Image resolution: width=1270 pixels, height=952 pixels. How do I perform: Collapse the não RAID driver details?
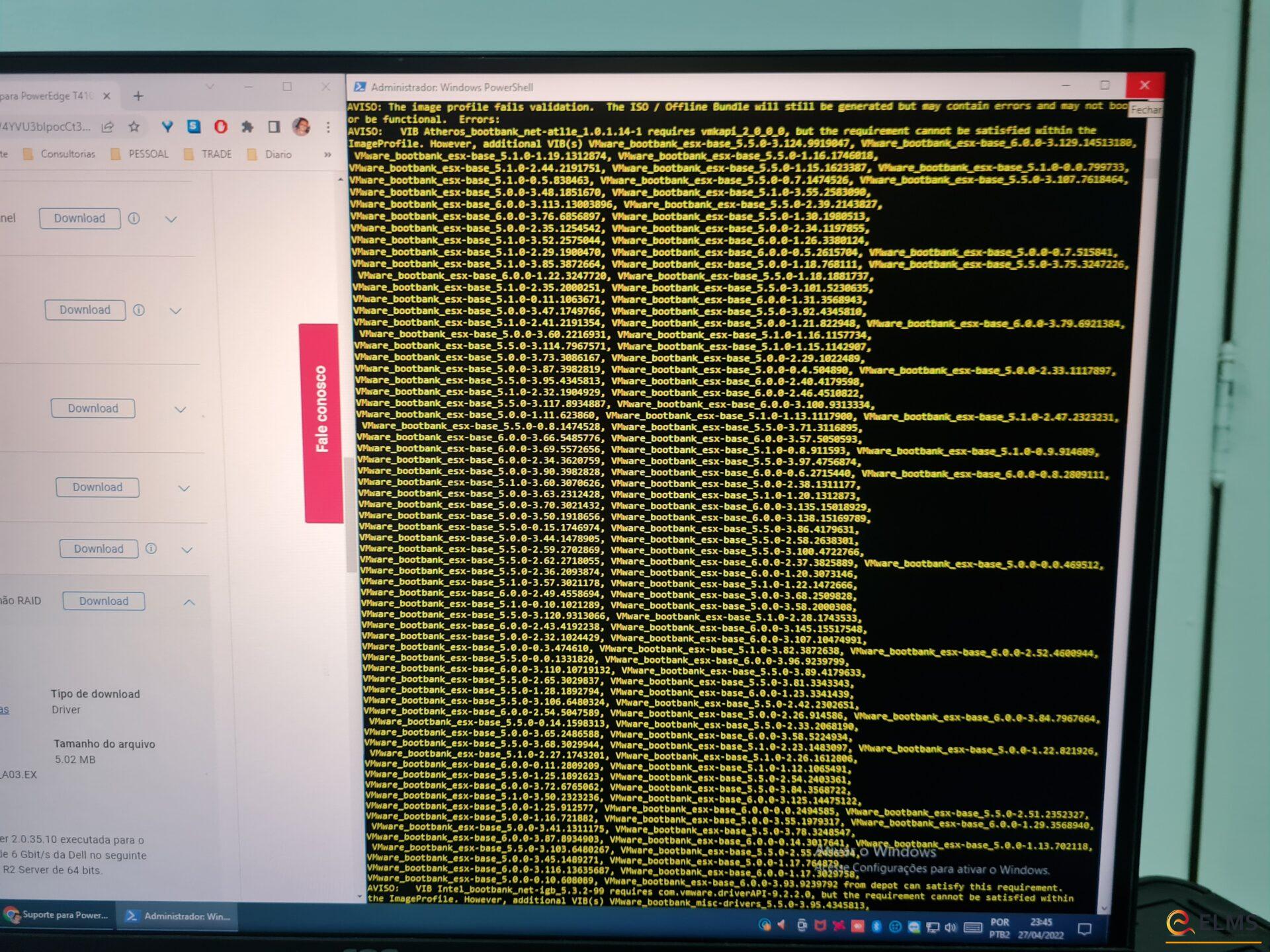point(189,602)
